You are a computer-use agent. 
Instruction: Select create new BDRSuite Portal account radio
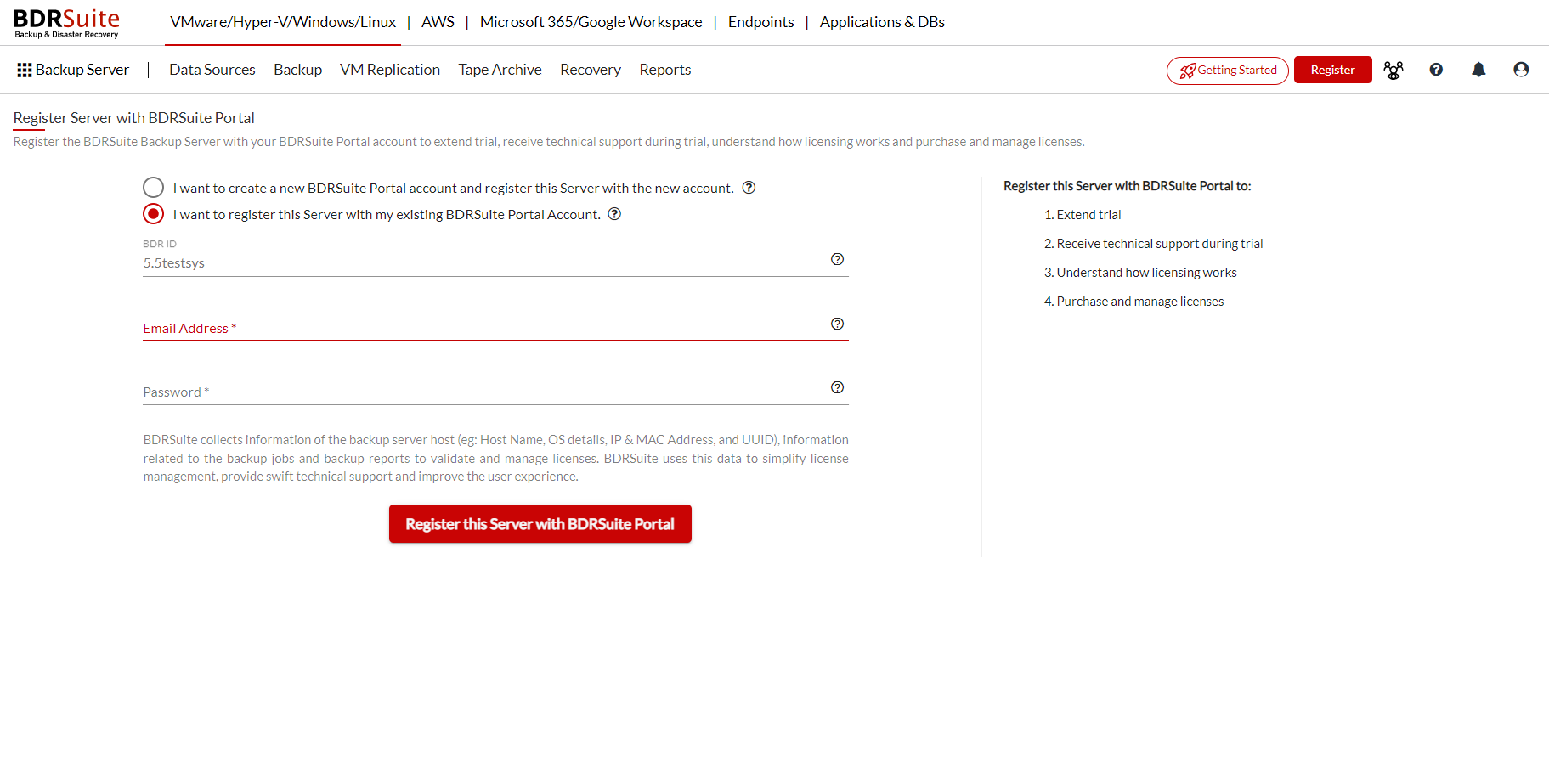[x=153, y=187]
